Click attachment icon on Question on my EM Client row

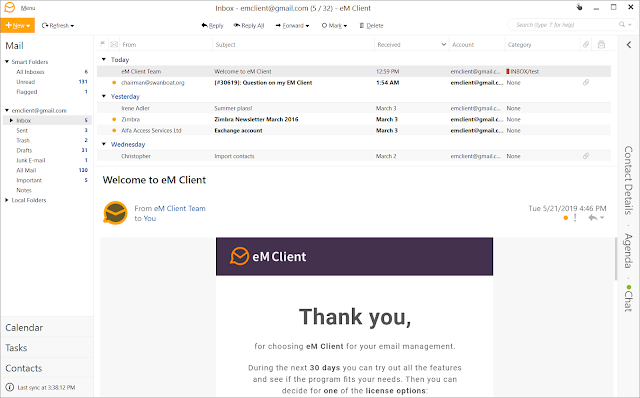tap(586, 82)
